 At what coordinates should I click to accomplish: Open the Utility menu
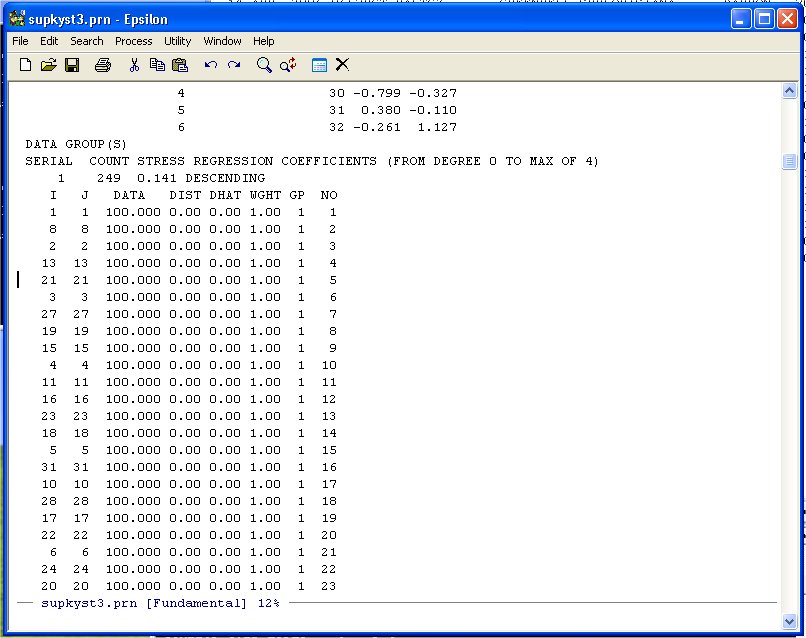(x=178, y=41)
